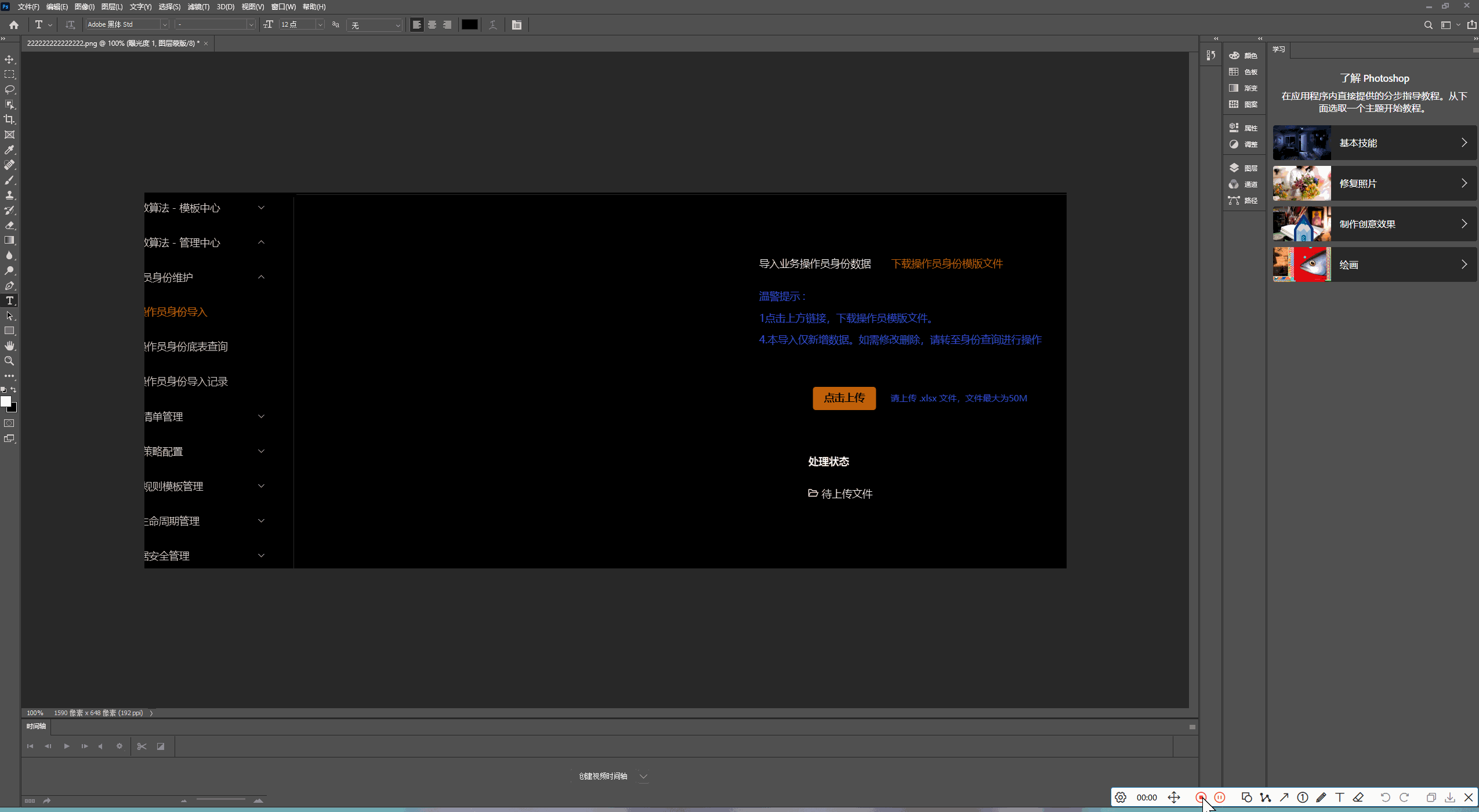Viewport: 1479px width, 812px height.
Task: Select the Zoom tool
Action: pyautogui.click(x=10, y=361)
